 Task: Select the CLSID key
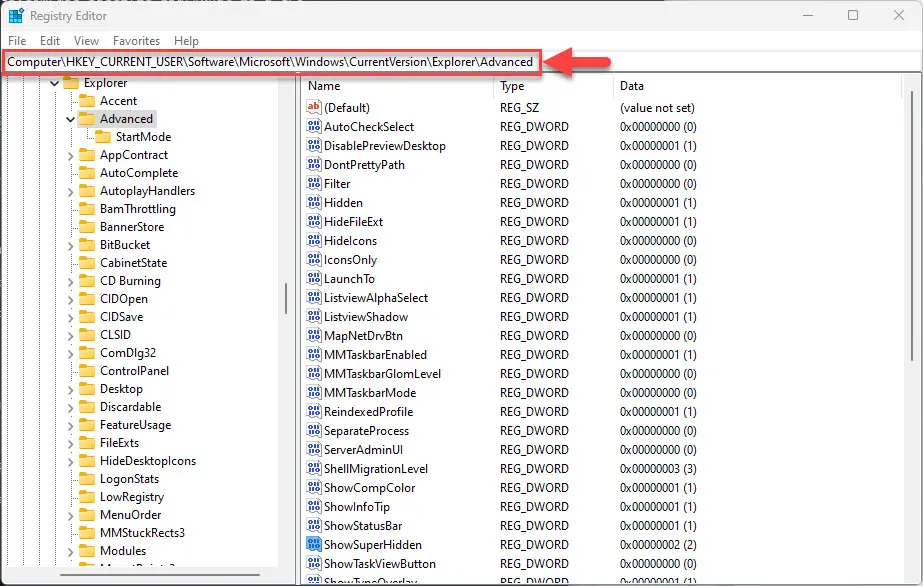(x=115, y=335)
